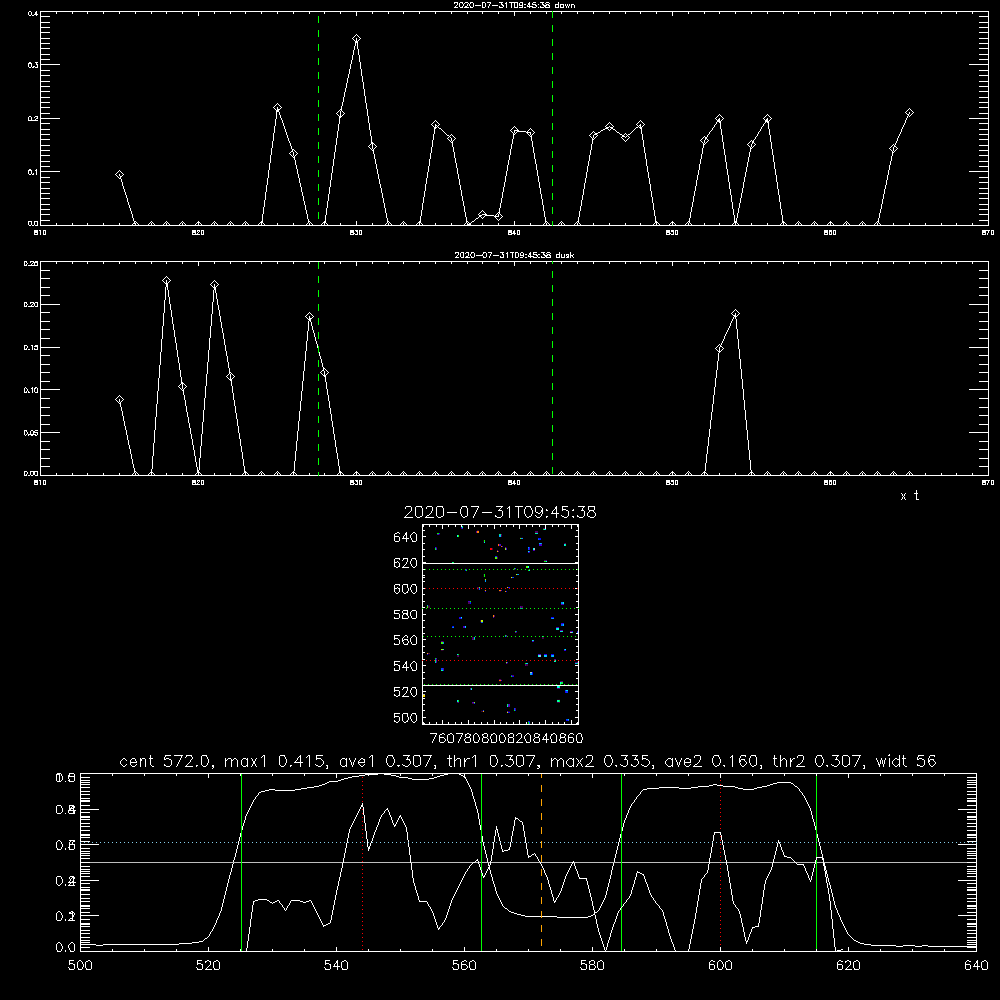Click the orange dashed center line at 572
The height and width of the screenshot is (1000, 1000).
[x=541, y=861]
